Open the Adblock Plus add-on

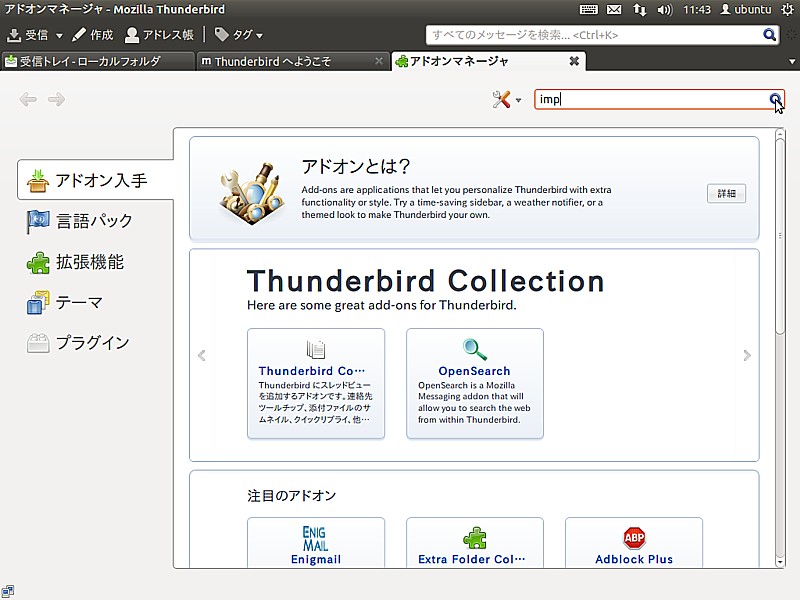pyautogui.click(x=634, y=543)
